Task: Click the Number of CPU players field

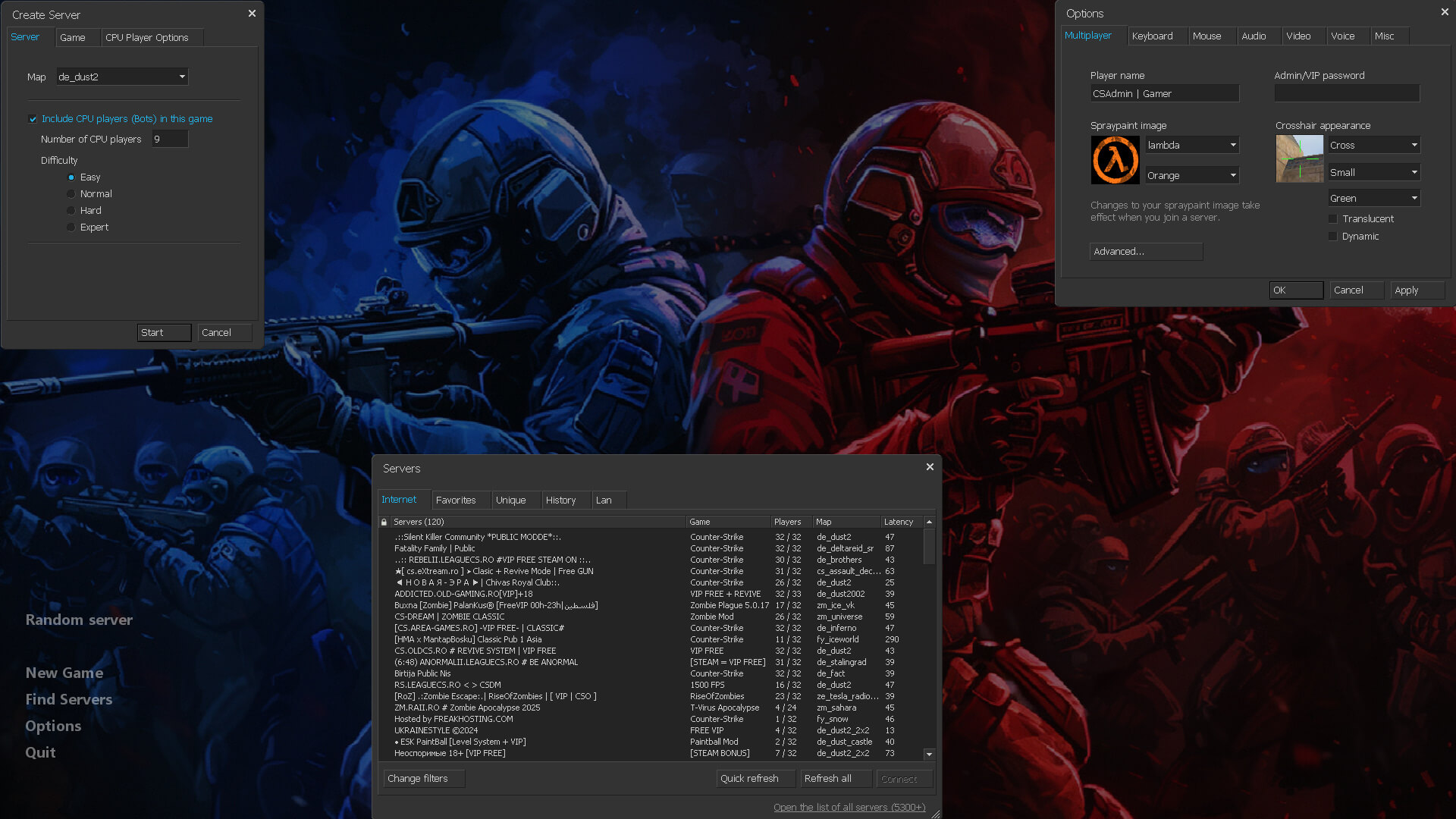Action: tap(170, 139)
